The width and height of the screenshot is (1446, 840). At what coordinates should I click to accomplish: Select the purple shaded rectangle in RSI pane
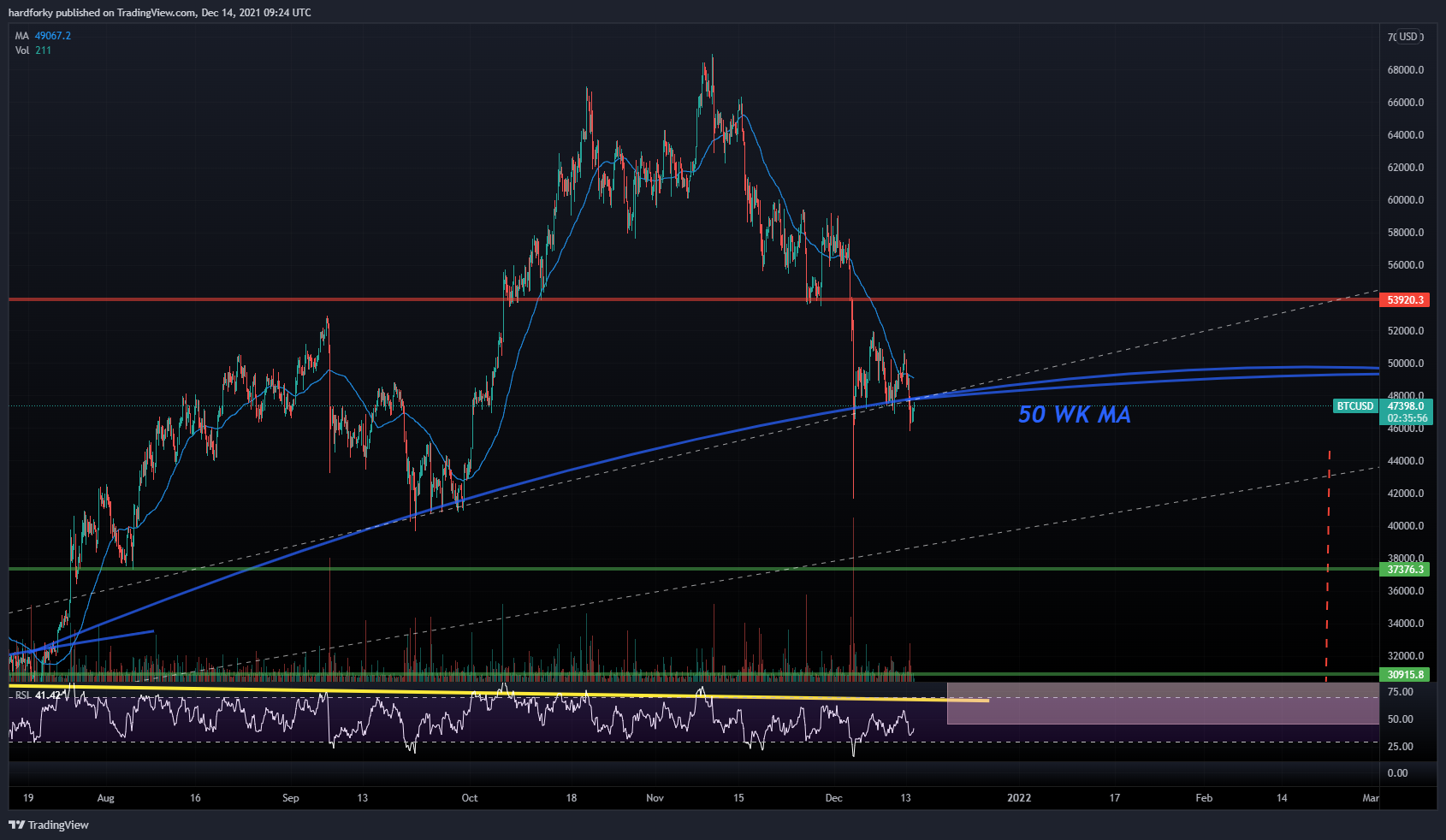(x=1163, y=703)
